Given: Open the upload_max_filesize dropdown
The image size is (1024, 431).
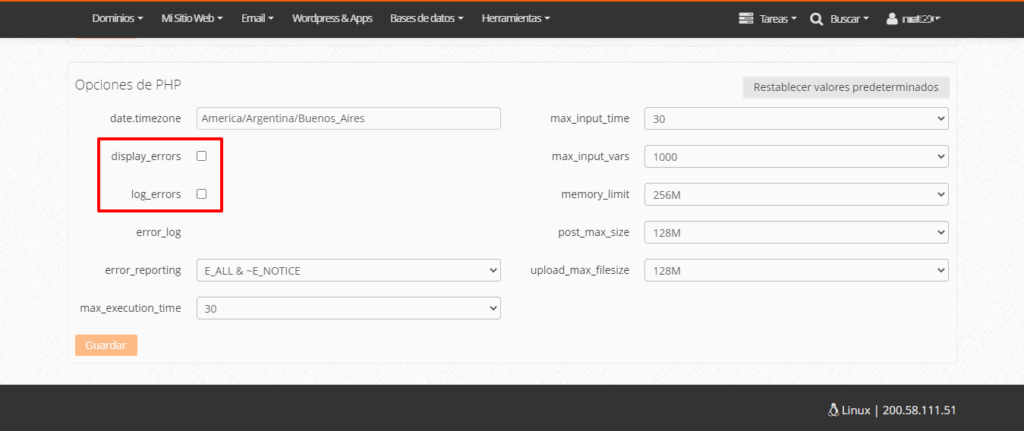Looking at the screenshot, I should [797, 270].
